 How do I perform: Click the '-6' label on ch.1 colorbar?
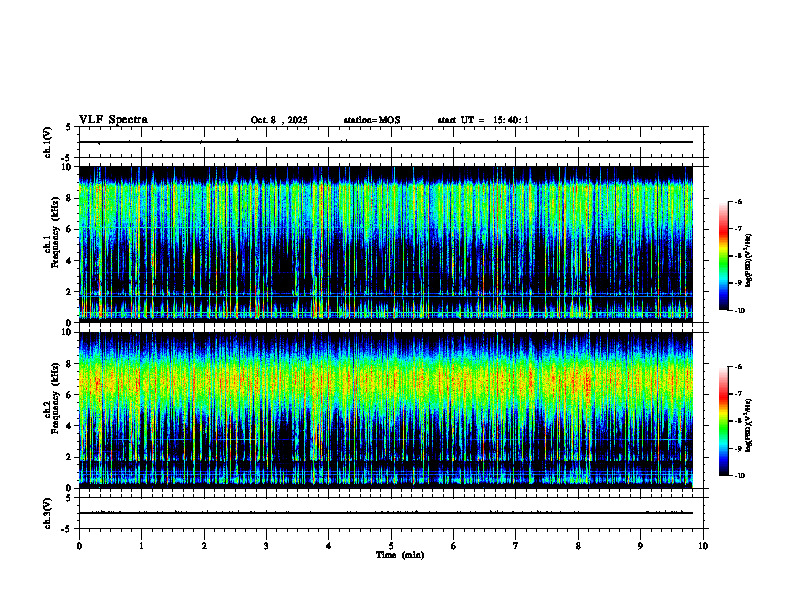coord(738,201)
